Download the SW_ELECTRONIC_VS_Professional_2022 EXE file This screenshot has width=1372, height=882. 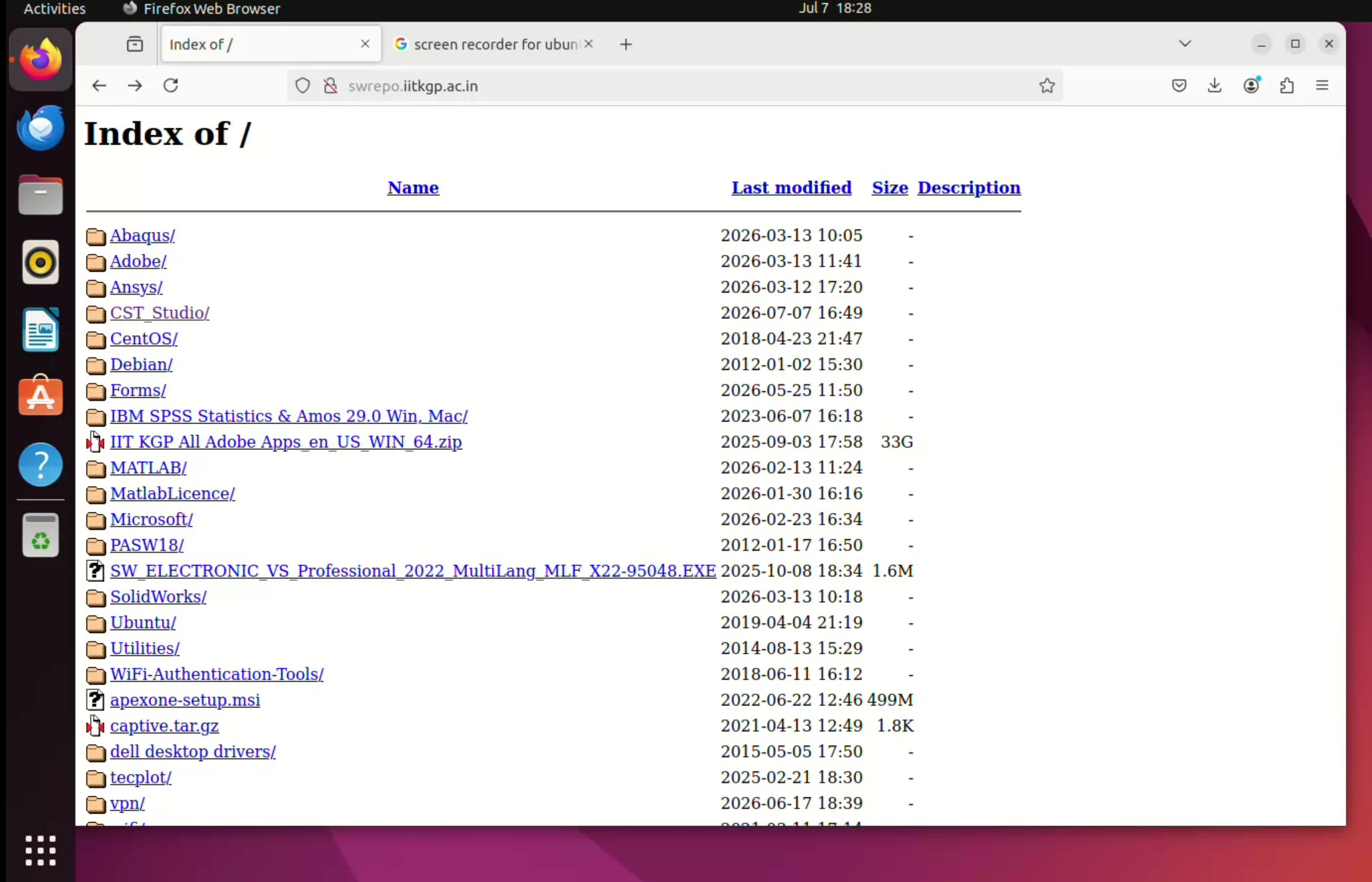413,570
